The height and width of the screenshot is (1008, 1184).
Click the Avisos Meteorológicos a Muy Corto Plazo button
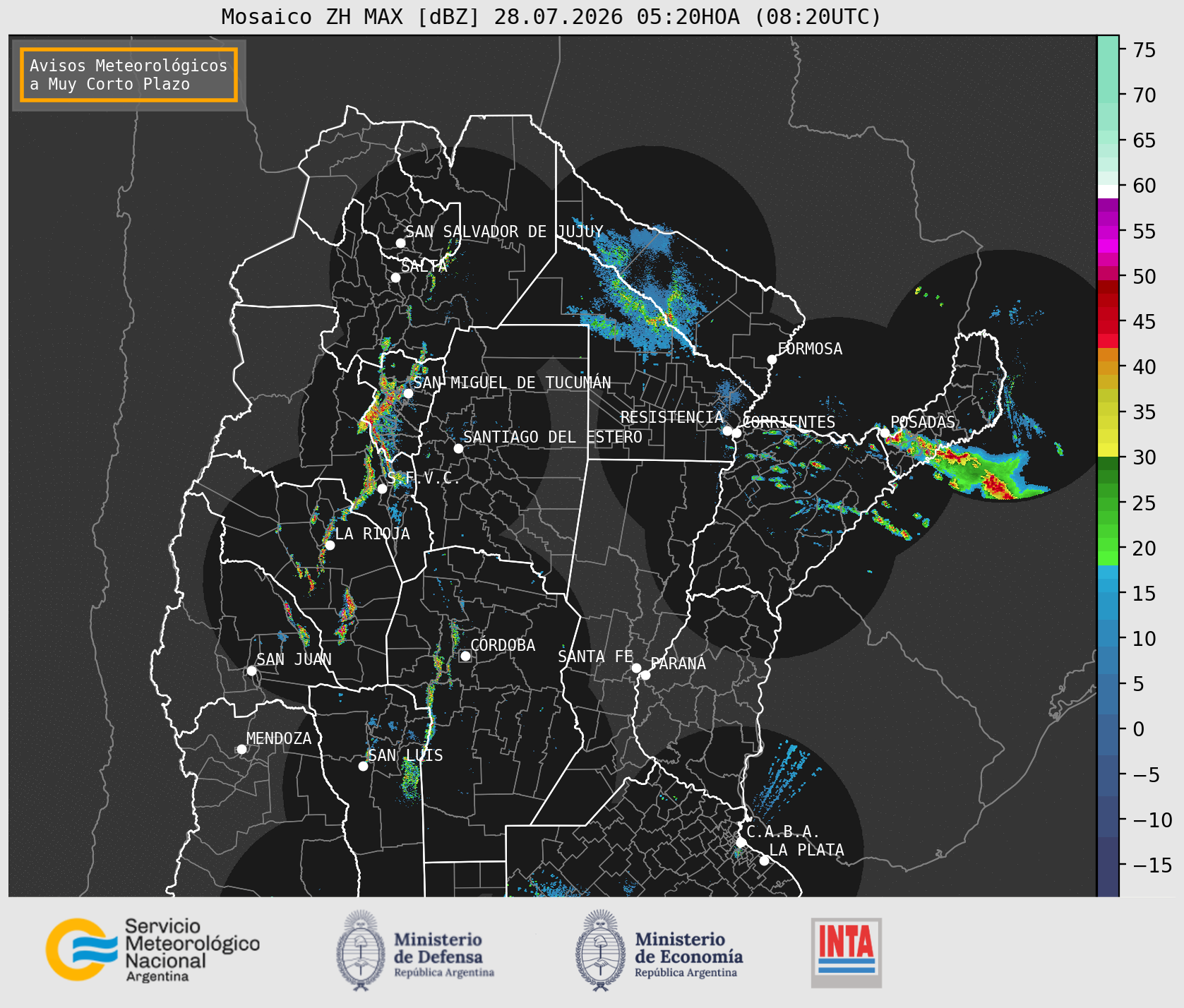(x=128, y=75)
